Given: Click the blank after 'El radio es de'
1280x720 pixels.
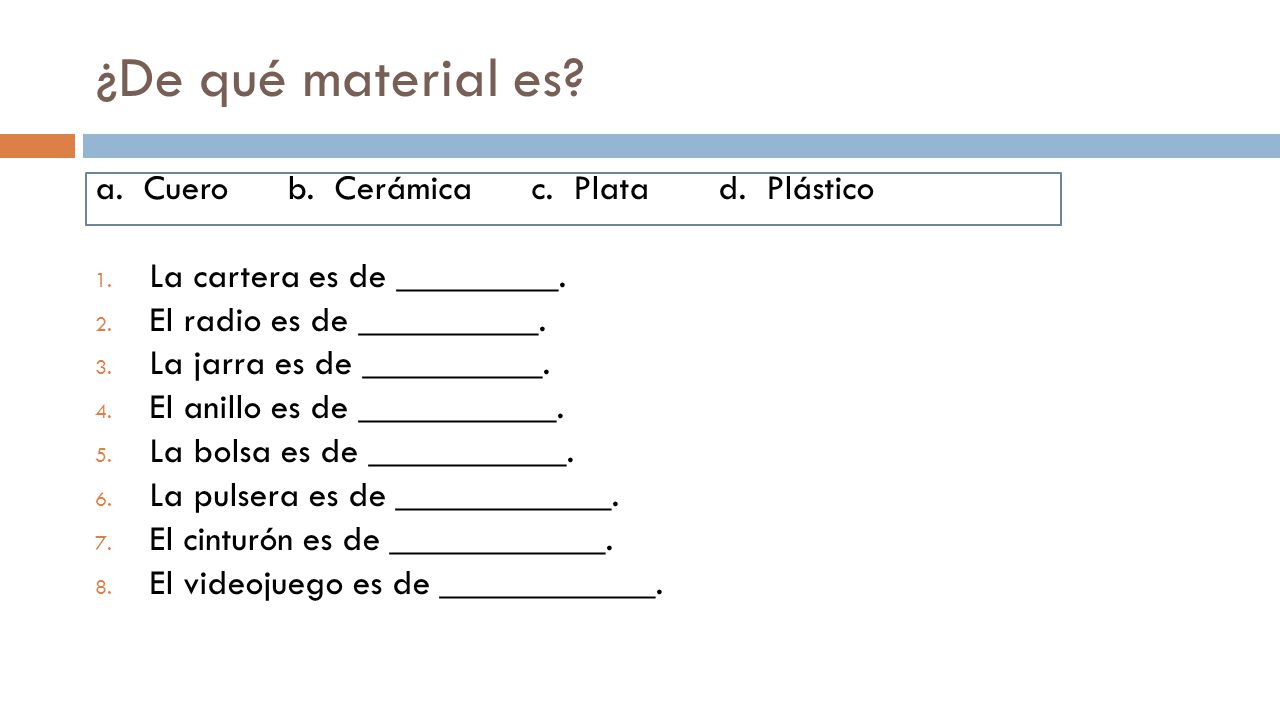Looking at the screenshot, I should coord(448,330).
